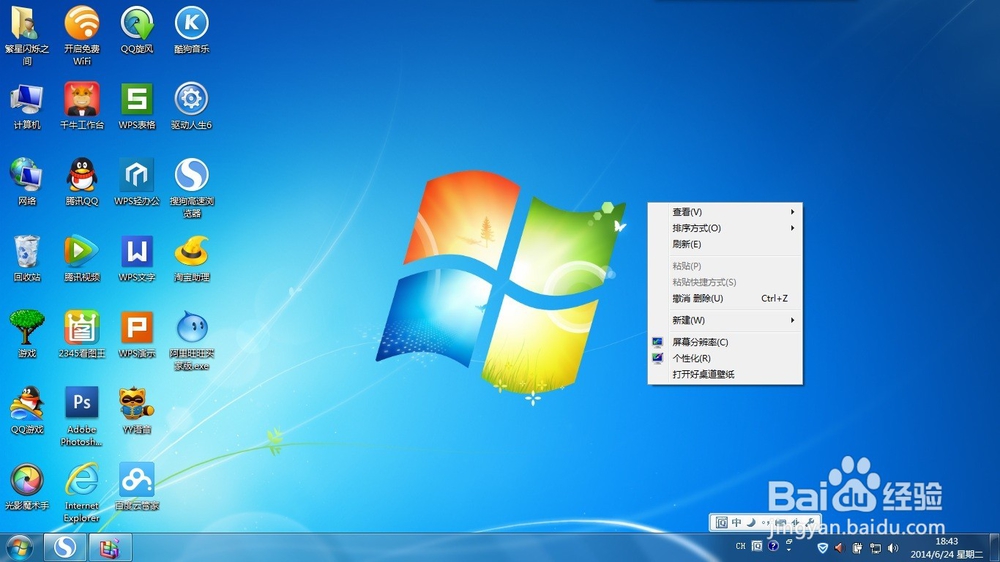The width and height of the screenshot is (1000, 562).
Task: Select the 腾讯视频 desktop icon
Action: click(x=82, y=251)
